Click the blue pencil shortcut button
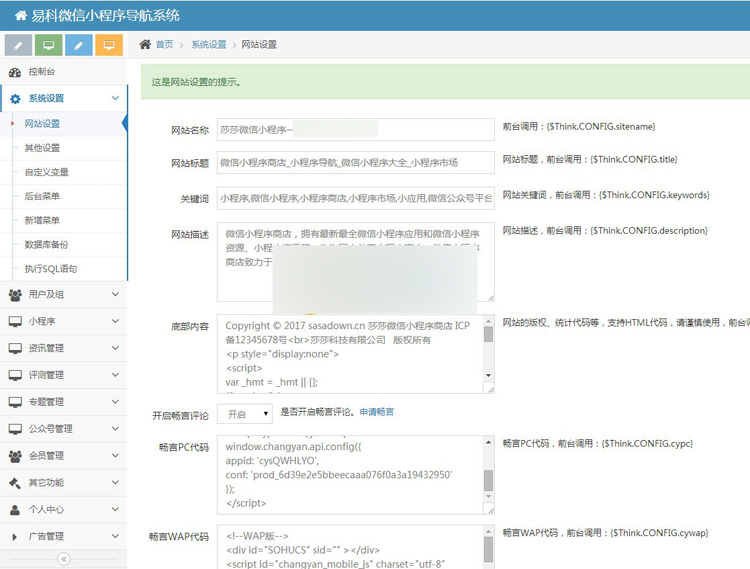This screenshot has width=750, height=569. tap(78, 45)
